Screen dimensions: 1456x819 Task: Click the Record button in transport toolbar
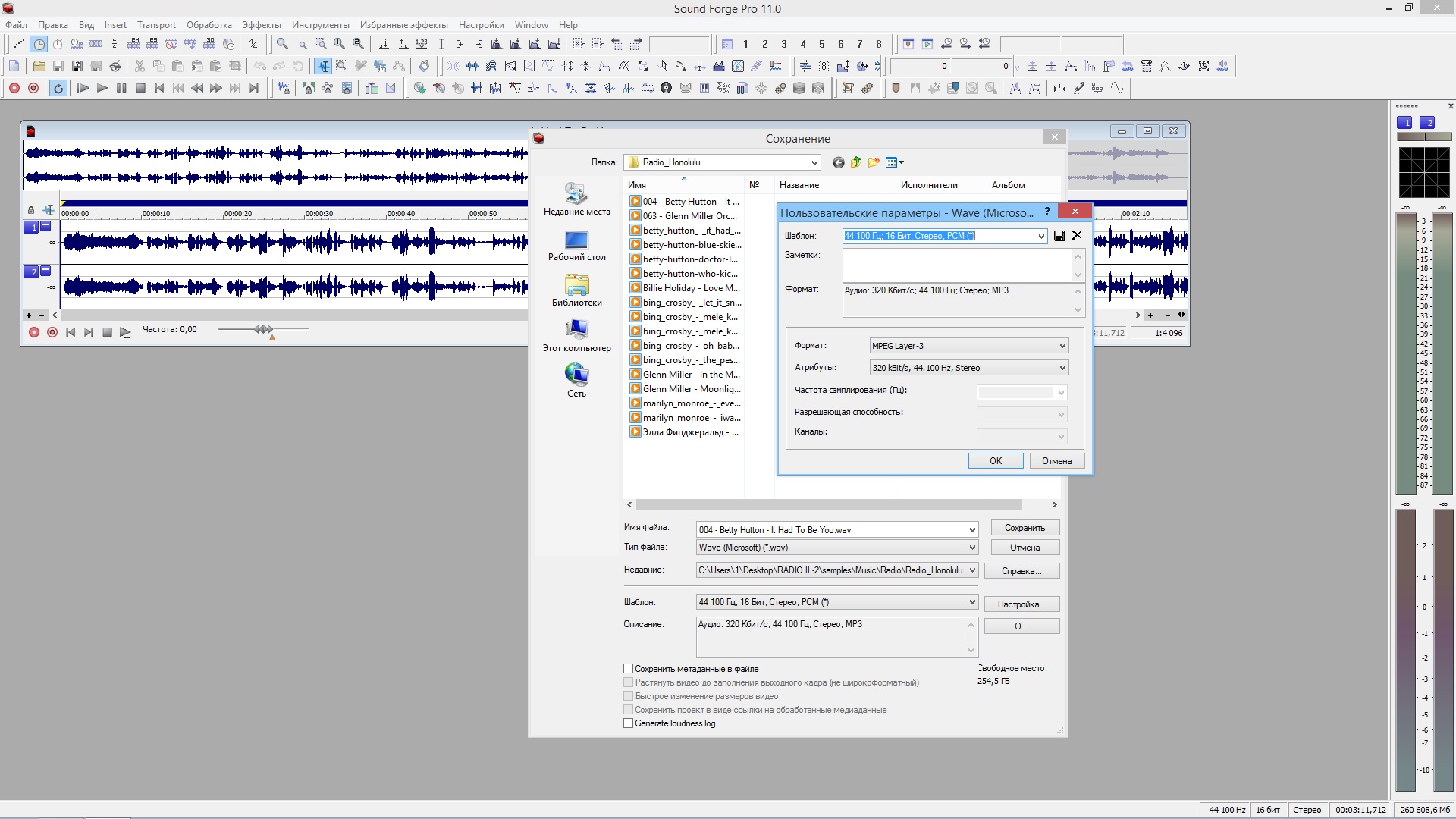coord(14,89)
